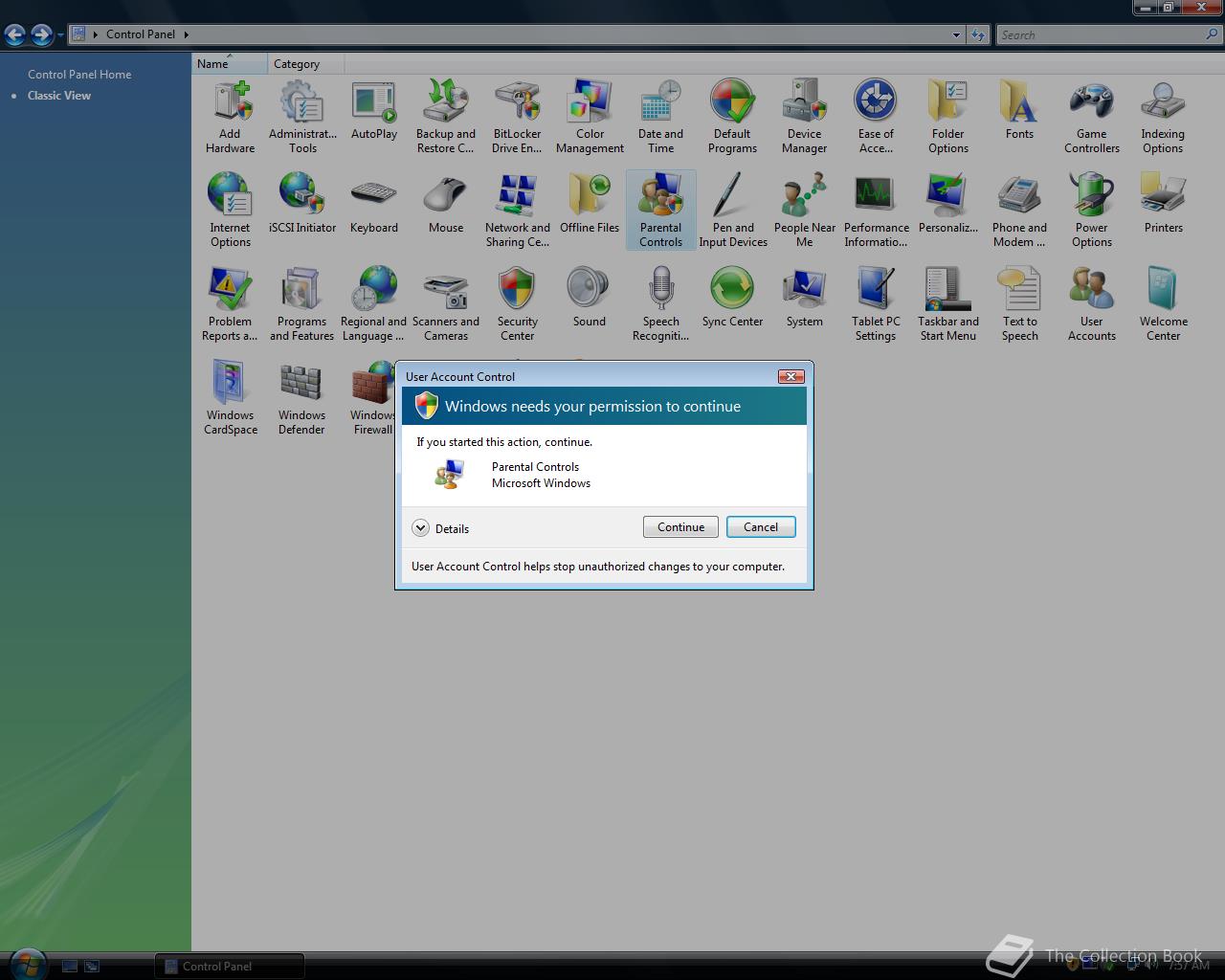1225x980 pixels.
Task: Open Personalization settings
Action: [x=948, y=204]
